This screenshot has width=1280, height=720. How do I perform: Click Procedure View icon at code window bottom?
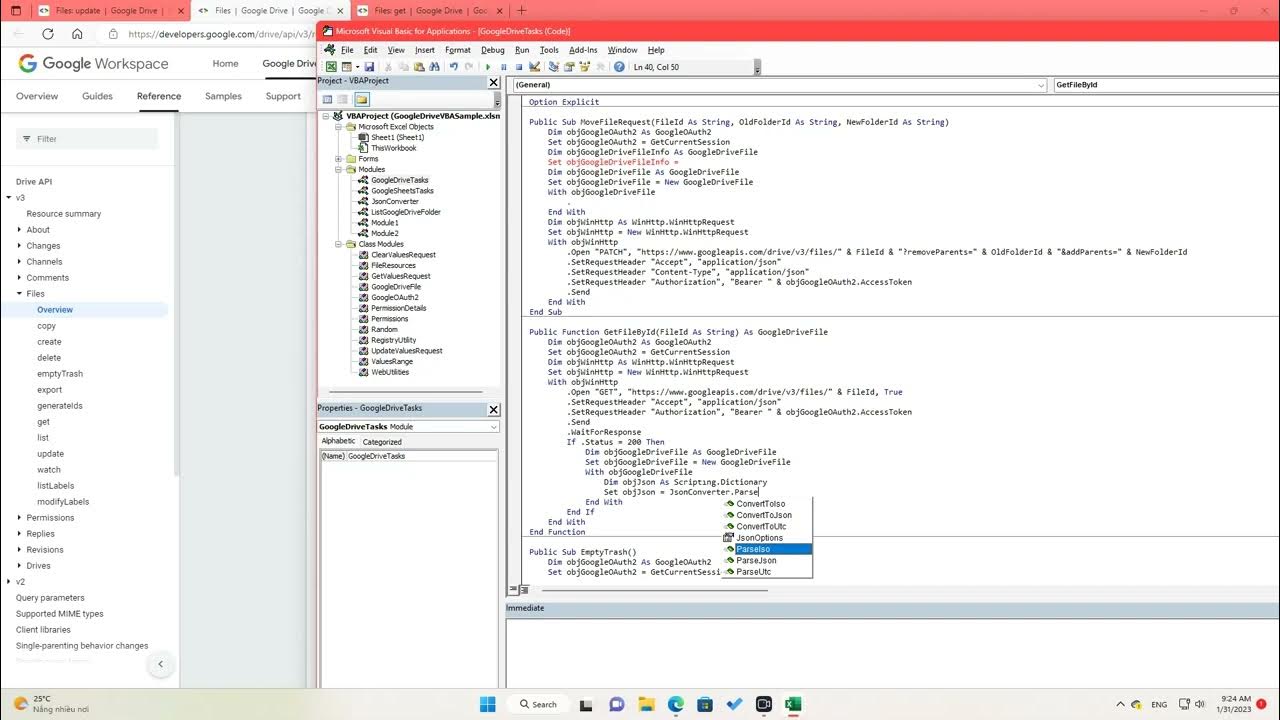(x=512, y=590)
